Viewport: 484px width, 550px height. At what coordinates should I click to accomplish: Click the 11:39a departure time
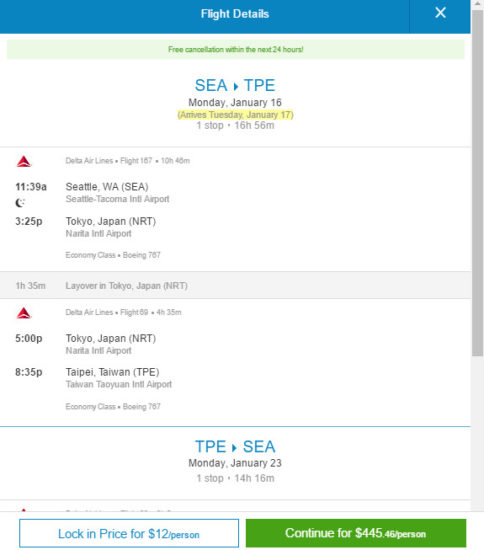pyautogui.click(x=31, y=187)
